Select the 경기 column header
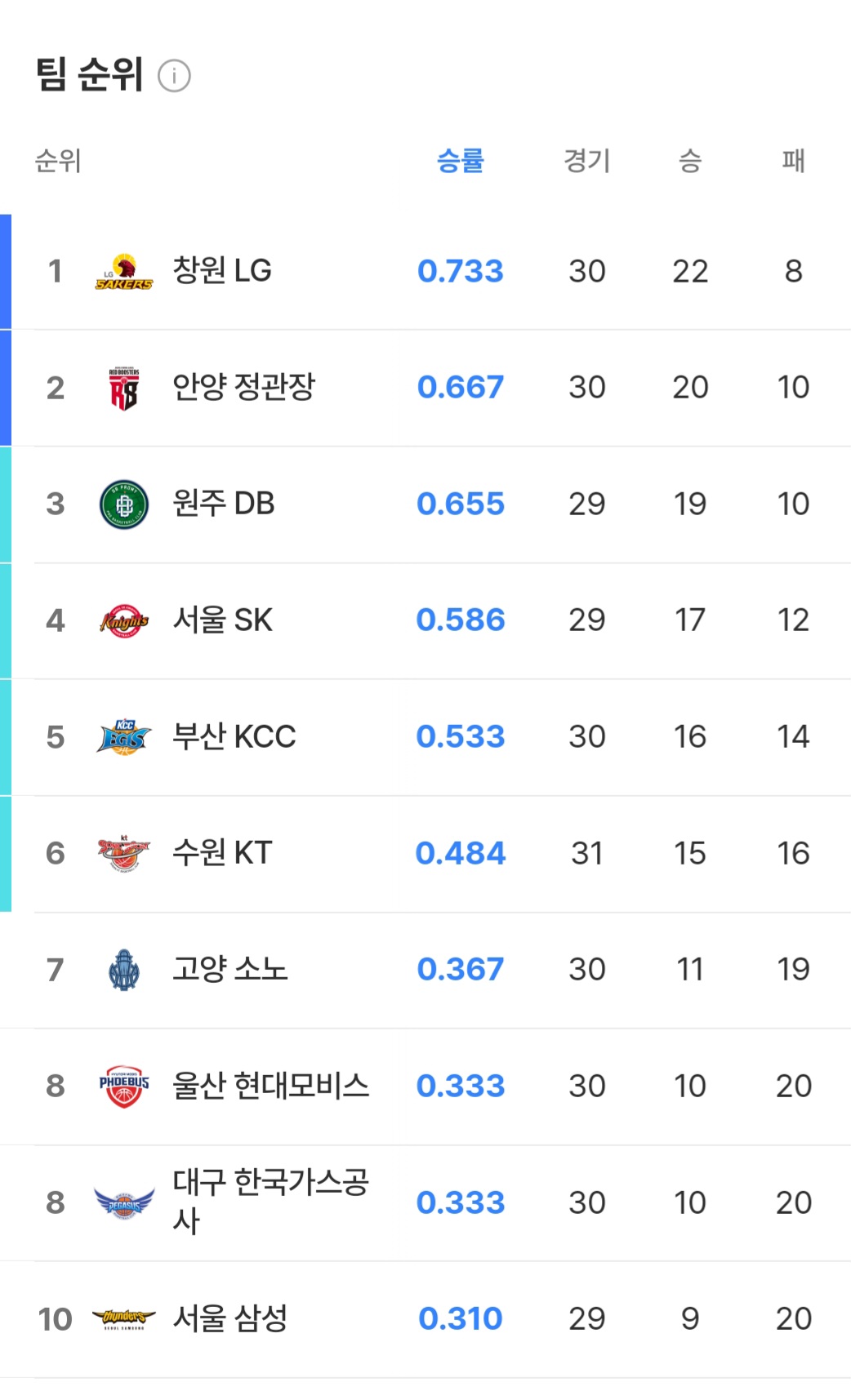This screenshot has height=1400, width=851. (x=586, y=160)
